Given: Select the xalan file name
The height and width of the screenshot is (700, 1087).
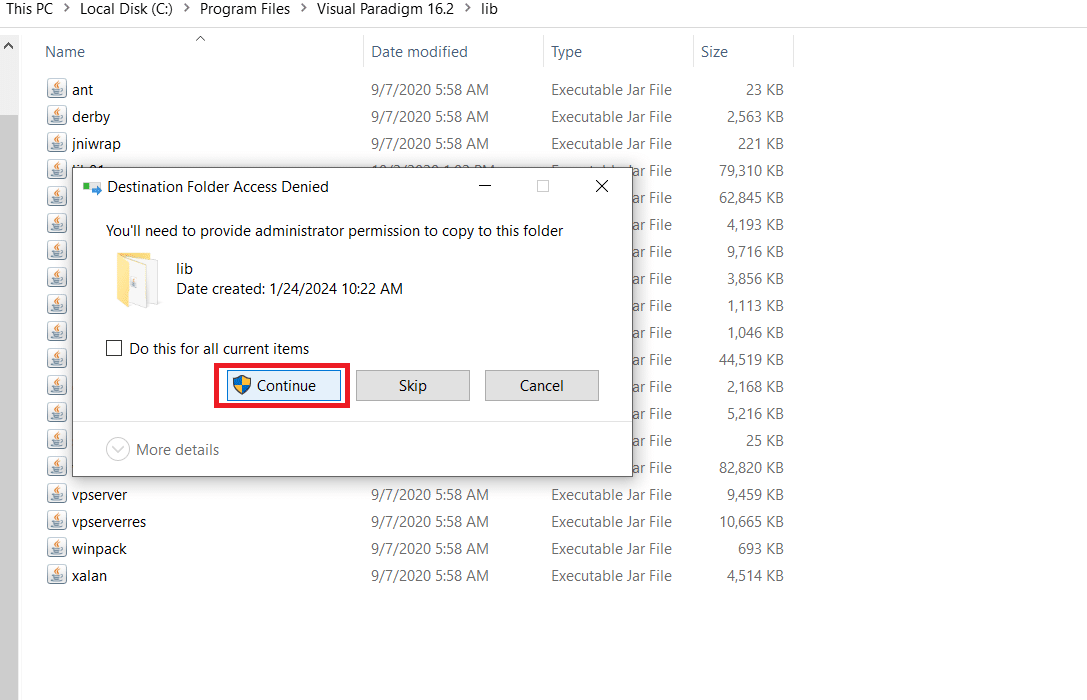Looking at the screenshot, I should [x=89, y=576].
